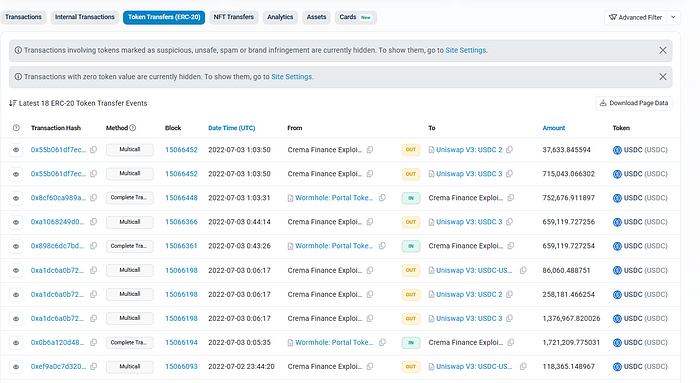Select date 2022-07-02 23:44:20
Image resolution: width=700 pixels, height=383 pixels.
pos(241,366)
